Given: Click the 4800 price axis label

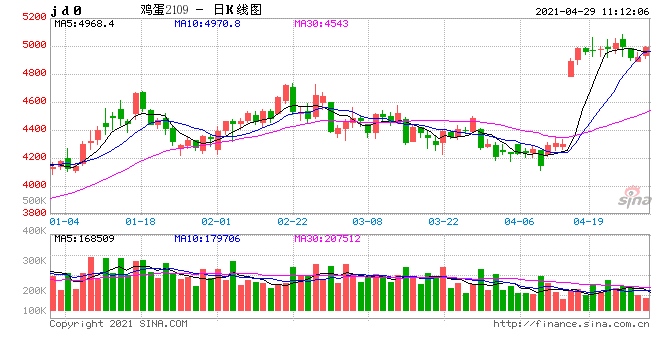Looking at the screenshot, I should point(34,73).
